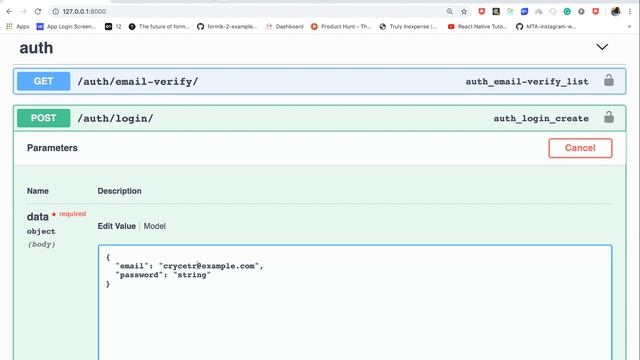
Task: Bookmark this page with the star
Action: (464, 11)
